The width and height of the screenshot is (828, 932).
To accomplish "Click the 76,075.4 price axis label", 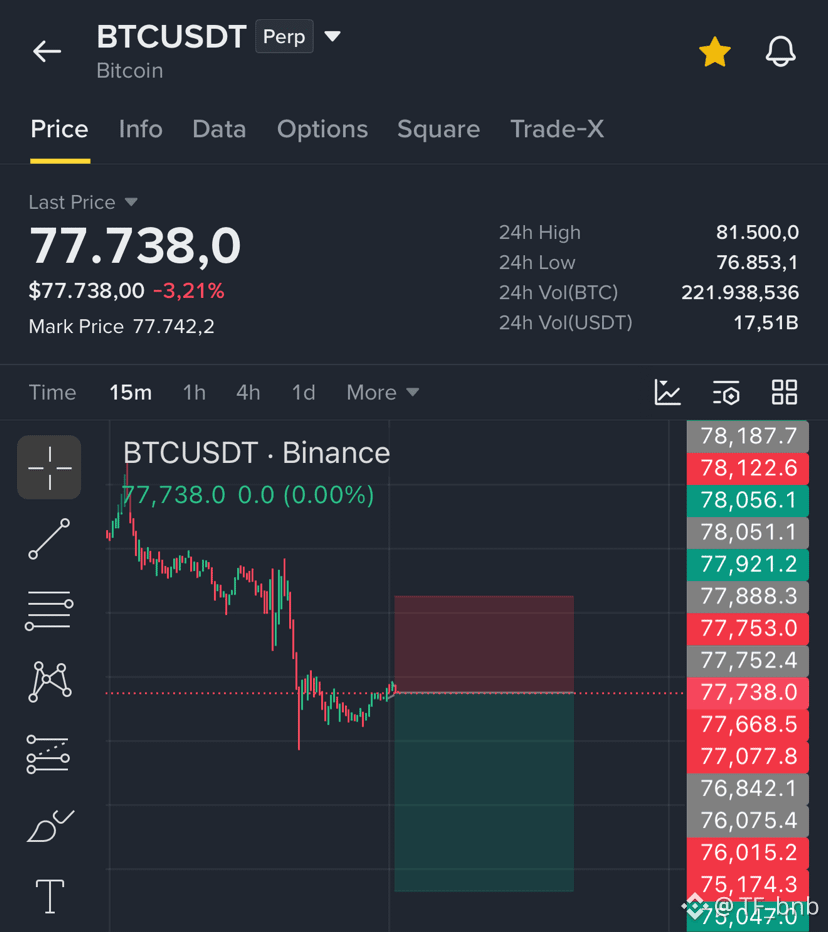I will pos(748,821).
